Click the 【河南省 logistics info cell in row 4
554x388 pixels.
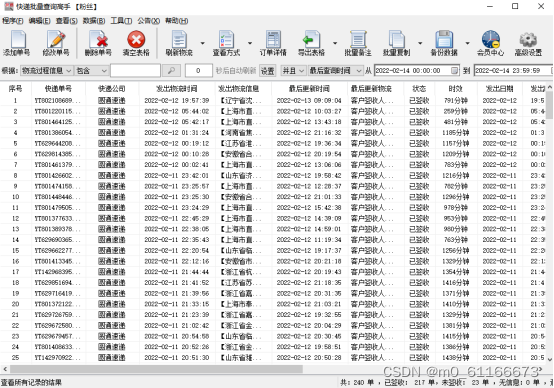(241, 133)
